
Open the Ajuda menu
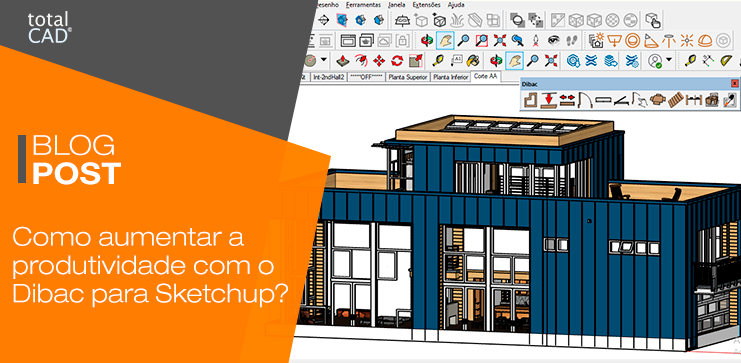455,5
